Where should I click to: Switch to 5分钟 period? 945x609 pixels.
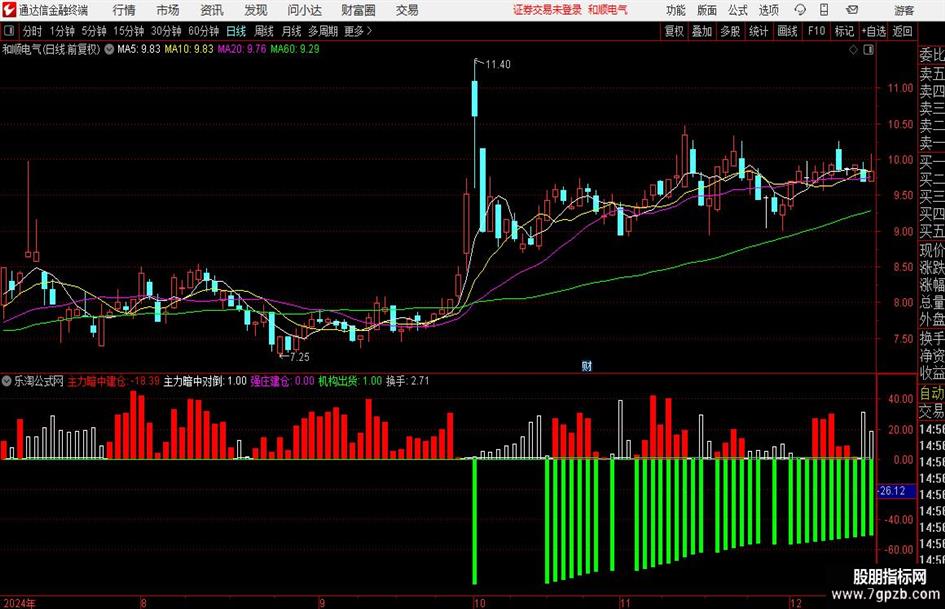pos(93,31)
